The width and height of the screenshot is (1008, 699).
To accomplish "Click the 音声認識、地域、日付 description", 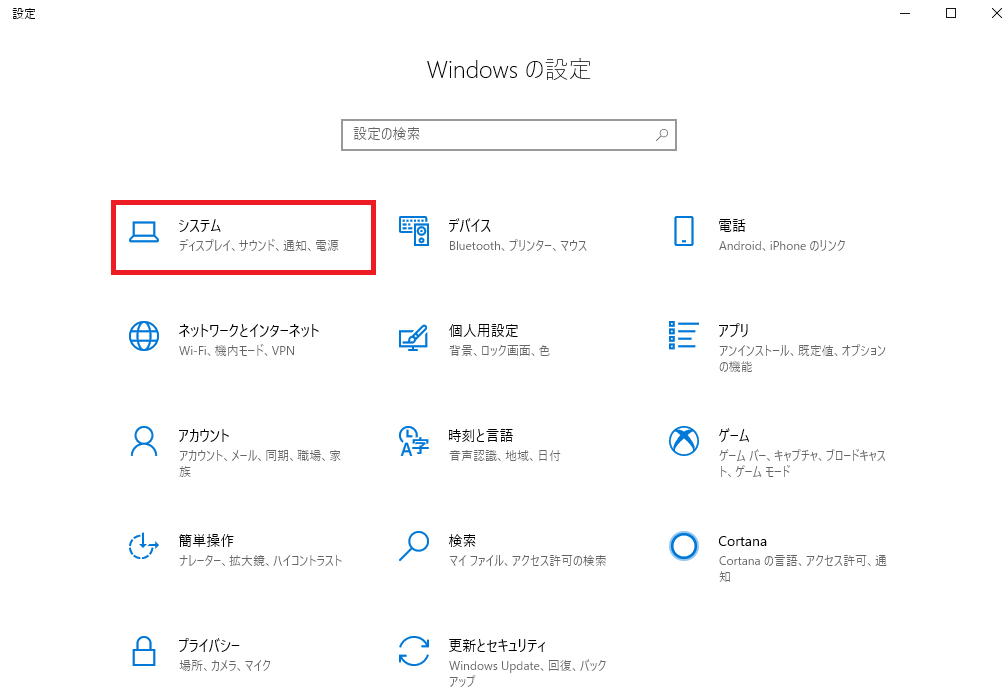I will pos(505,455).
